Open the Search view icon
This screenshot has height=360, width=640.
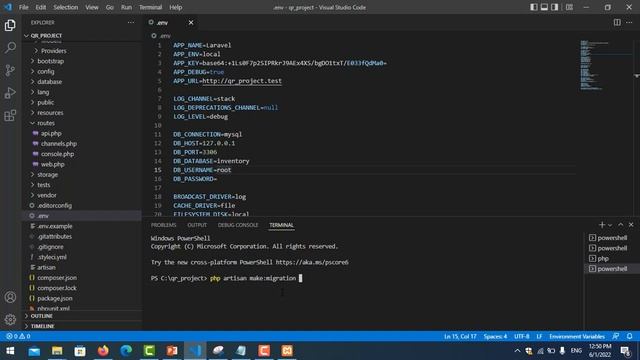[x=10, y=48]
